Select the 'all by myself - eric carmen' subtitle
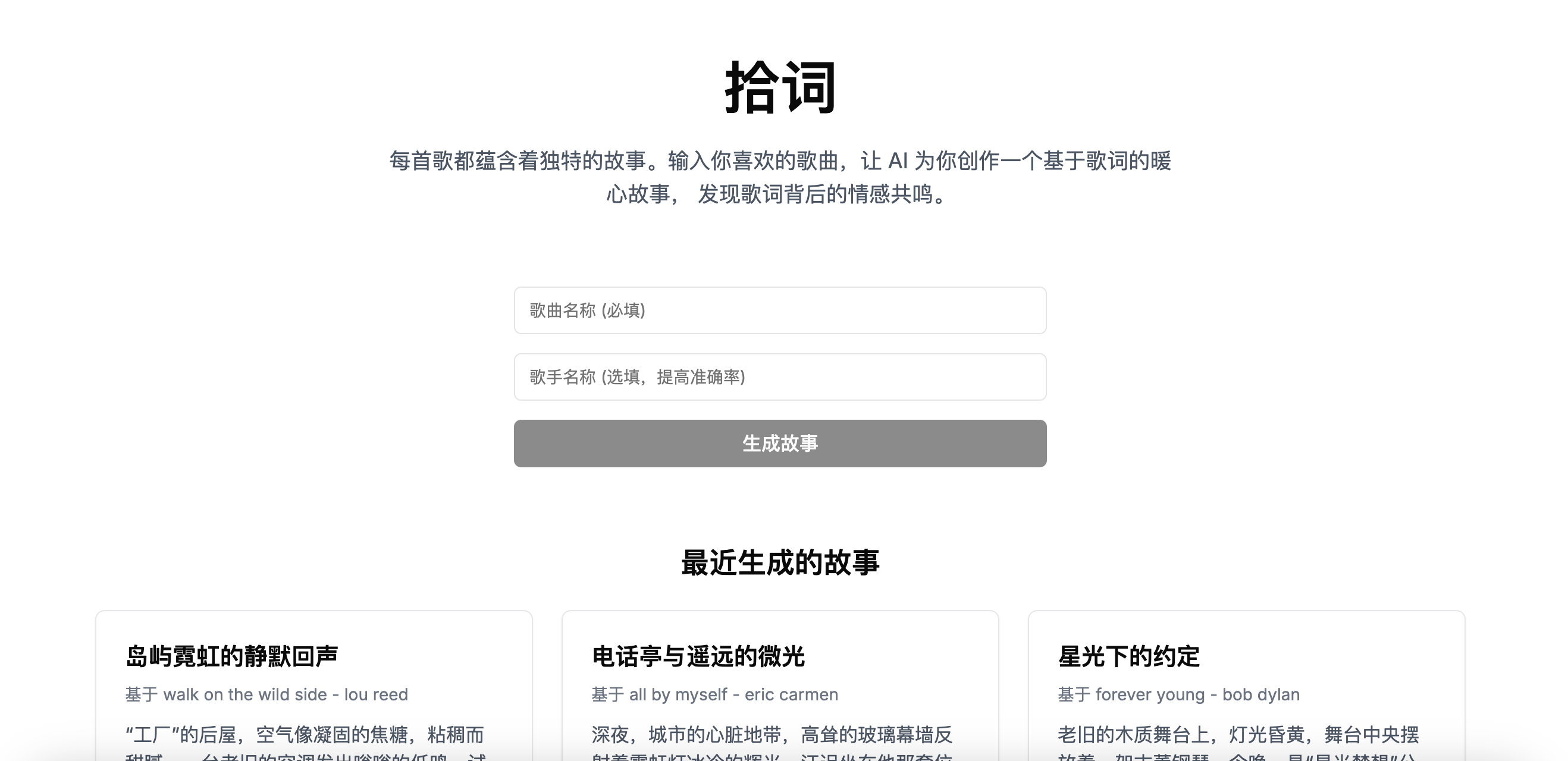 tap(733, 694)
